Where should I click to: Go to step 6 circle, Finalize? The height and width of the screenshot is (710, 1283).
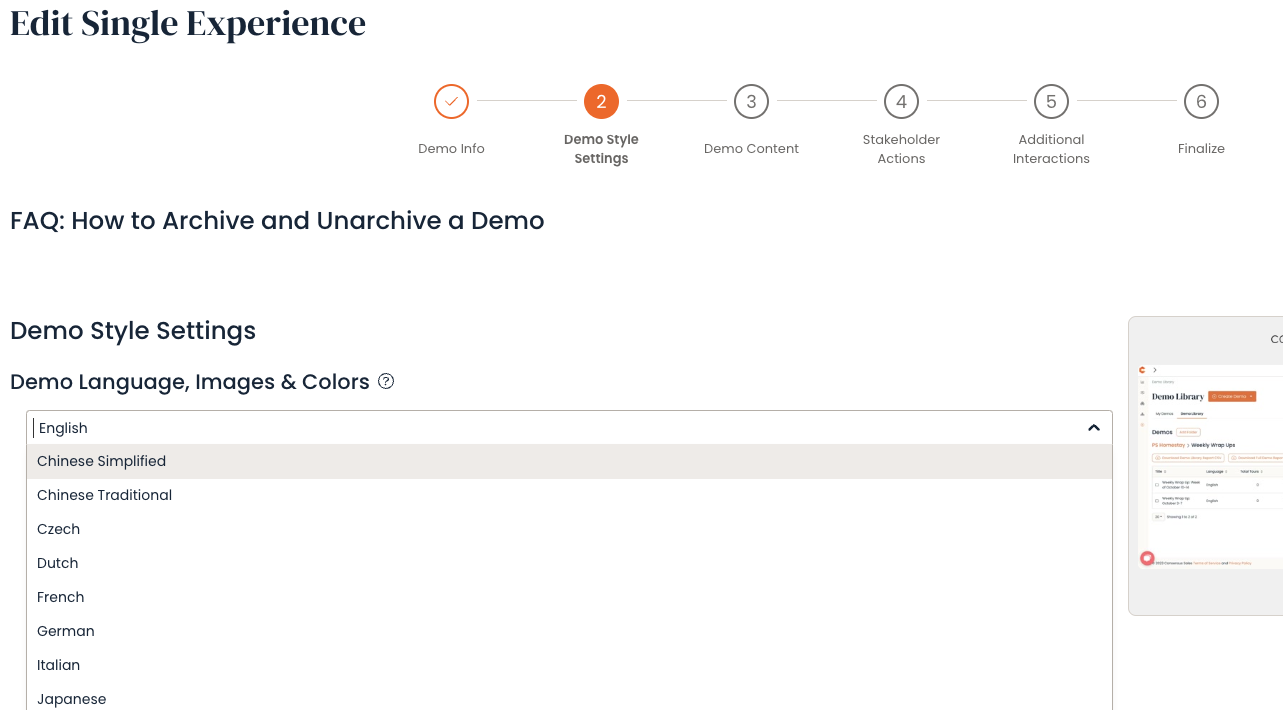[1201, 101]
